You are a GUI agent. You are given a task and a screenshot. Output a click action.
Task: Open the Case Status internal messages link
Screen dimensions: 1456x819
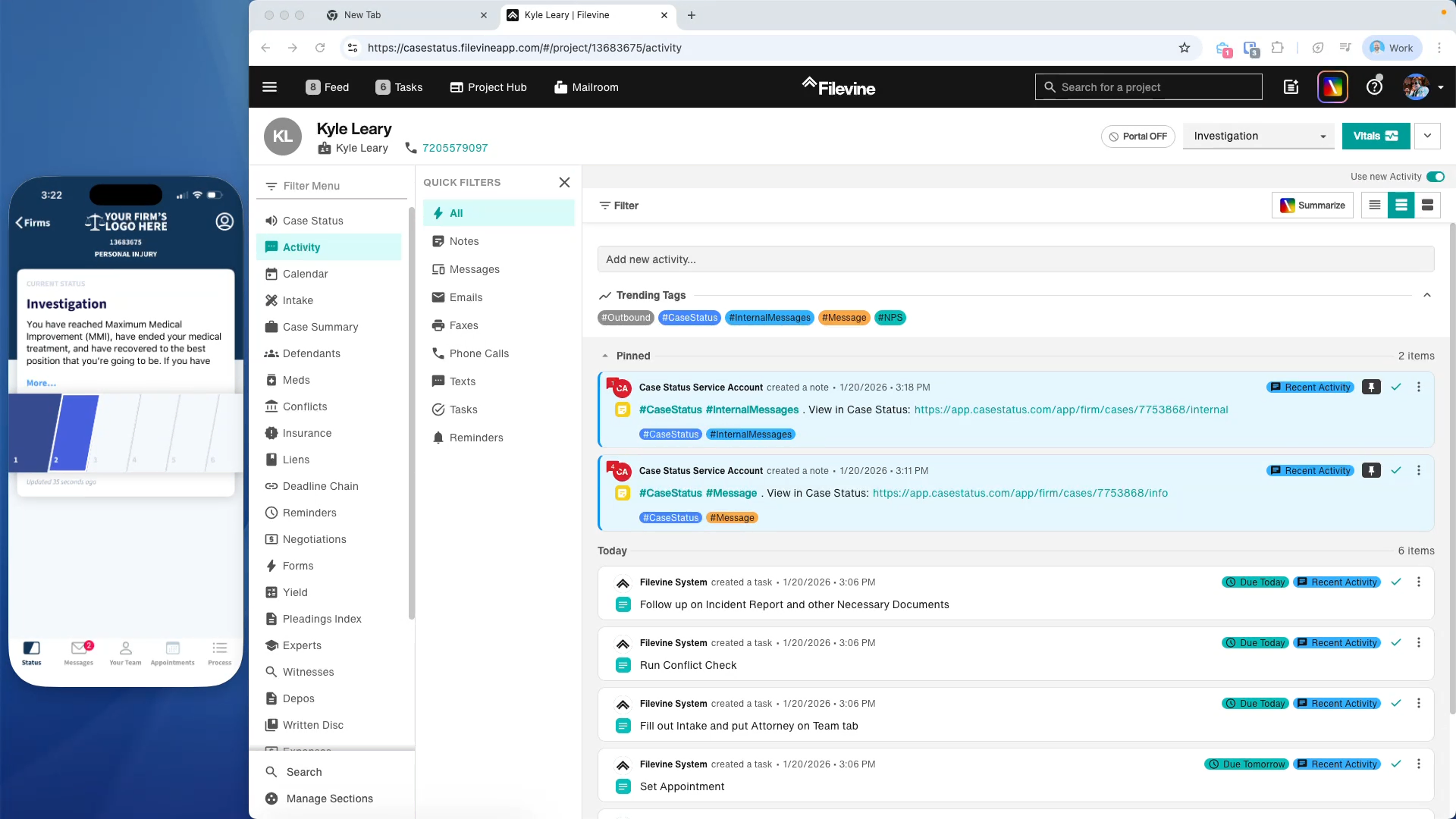[1071, 410]
